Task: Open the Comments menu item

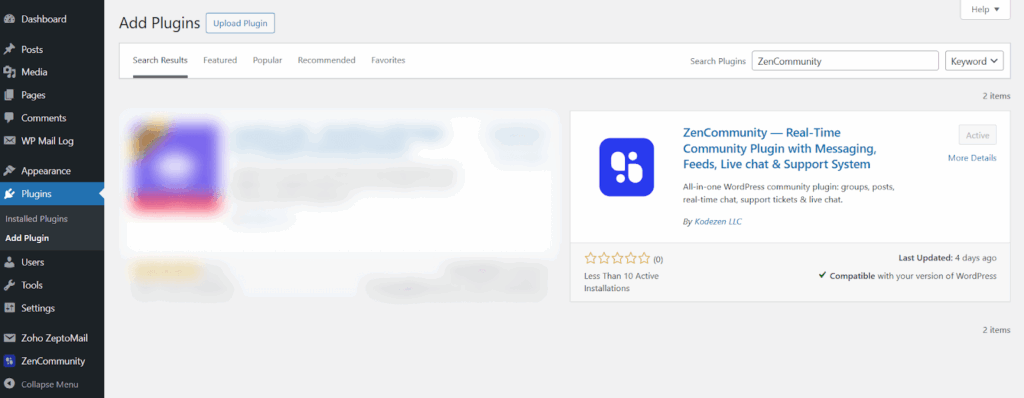Action: 52,118
